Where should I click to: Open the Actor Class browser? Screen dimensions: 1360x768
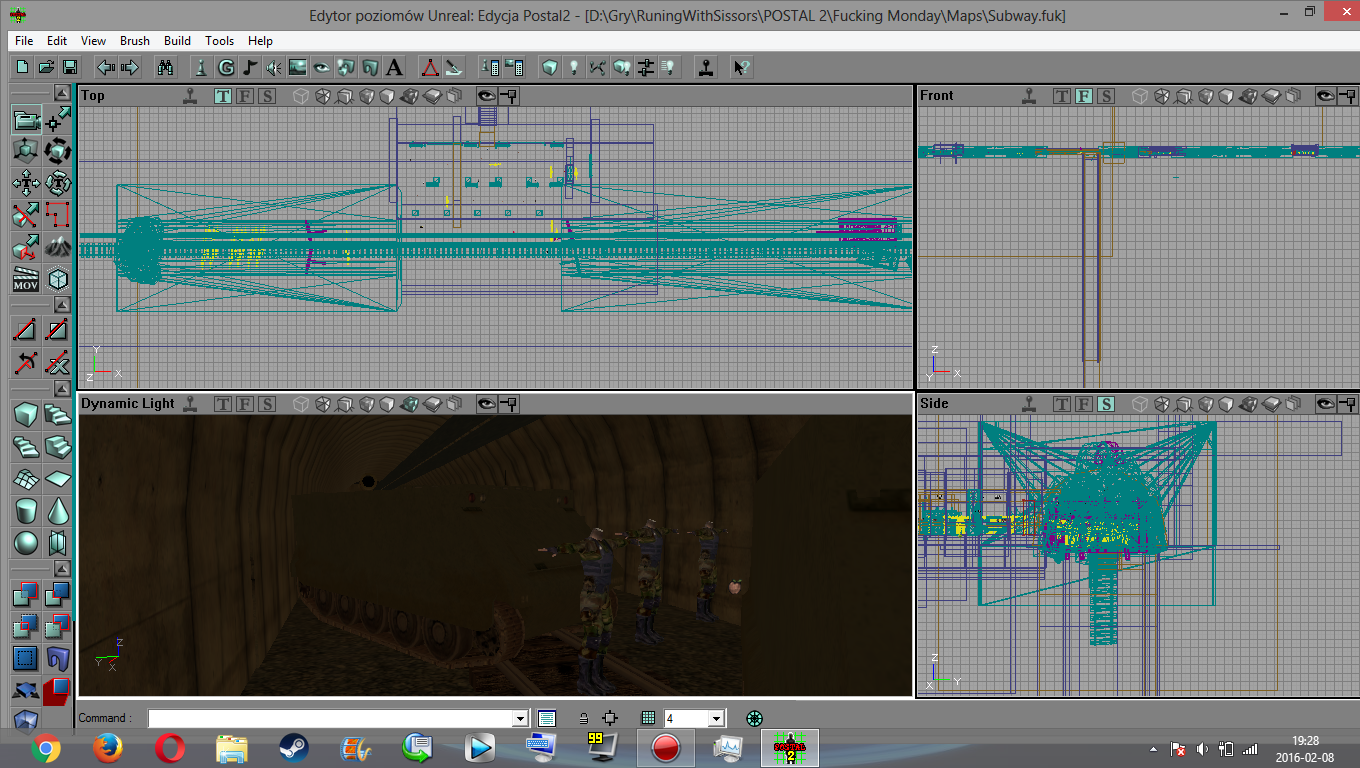pyautogui.click(x=201, y=67)
